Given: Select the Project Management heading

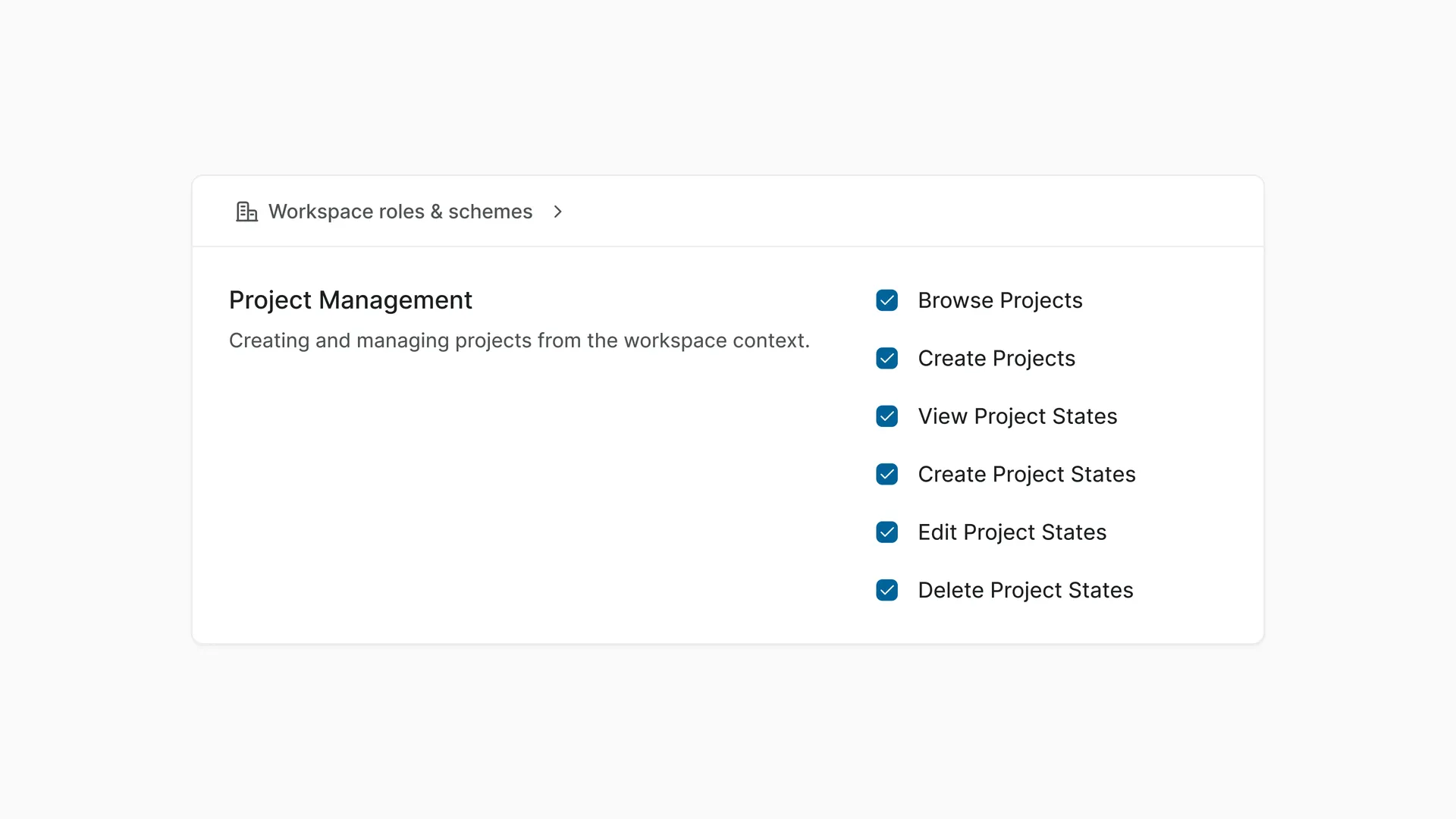Looking at the screenshot, I should pyautogui.click(x=350, y=300).
